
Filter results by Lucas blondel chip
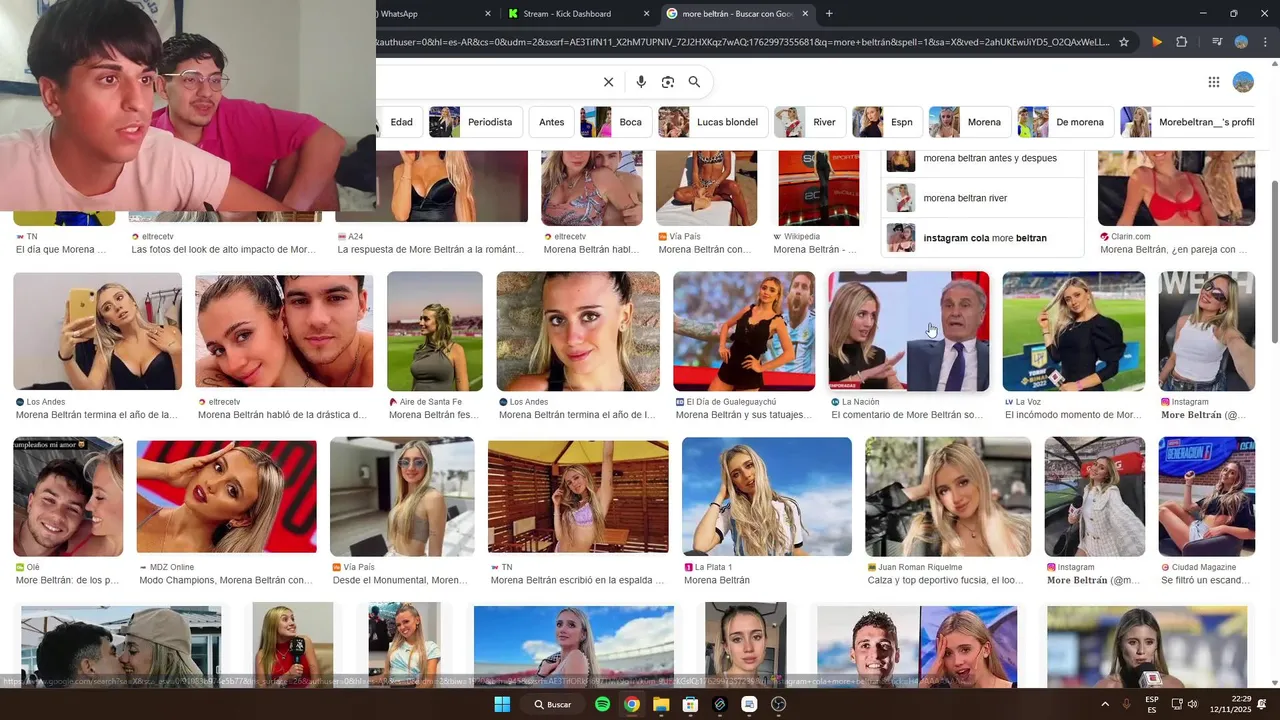click(x=714, y=122)
